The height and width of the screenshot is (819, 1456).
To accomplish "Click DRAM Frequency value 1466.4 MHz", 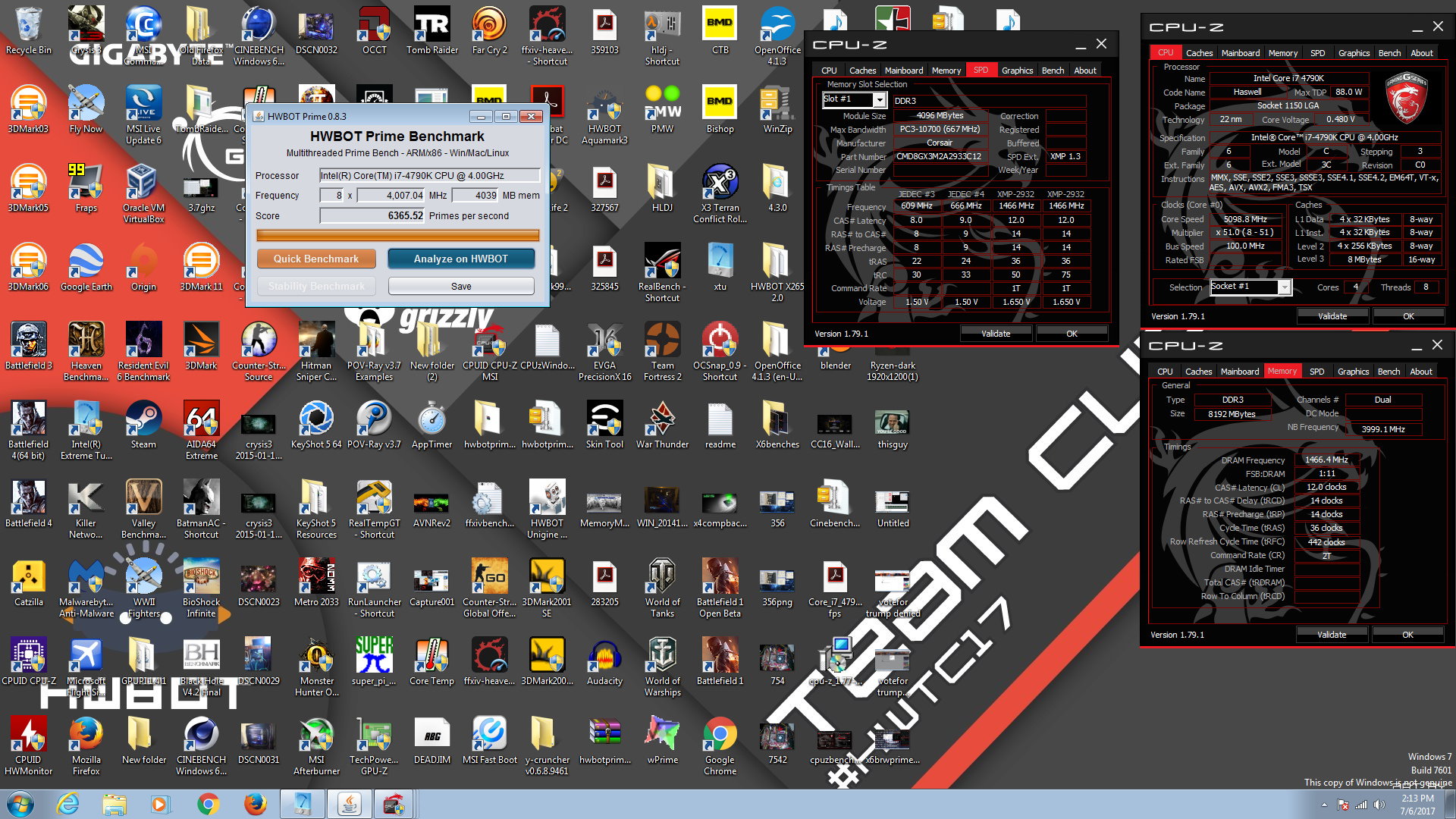I will coord(1326,460).
